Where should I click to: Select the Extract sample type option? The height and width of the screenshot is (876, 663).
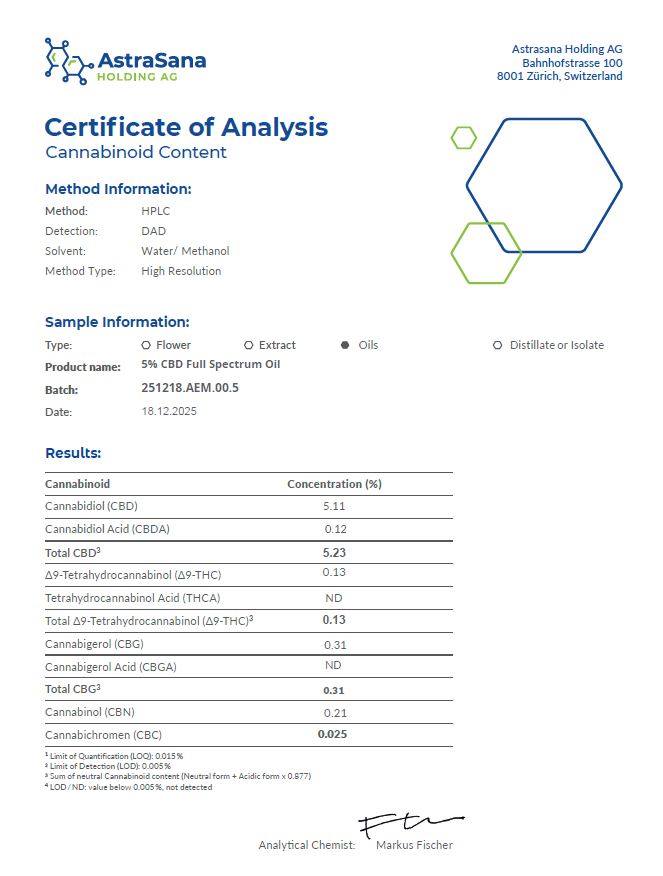pyautogui.click(x=249, y=345)
